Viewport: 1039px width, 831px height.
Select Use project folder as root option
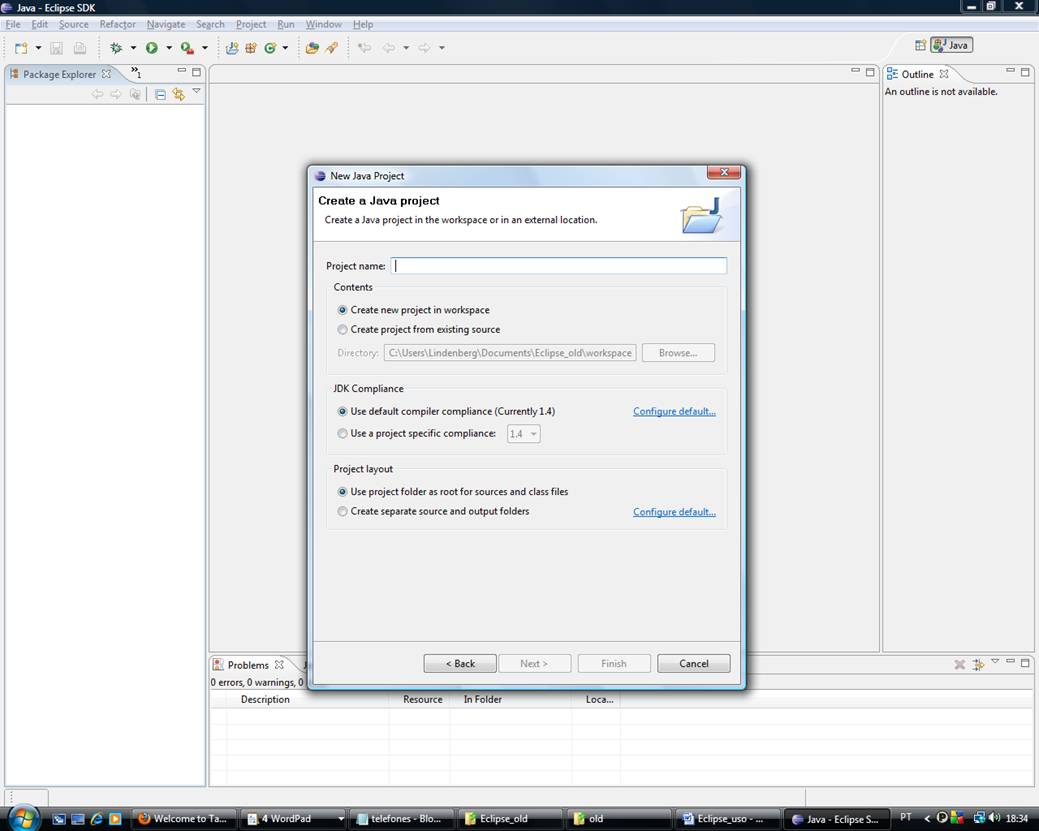(453, 492)
